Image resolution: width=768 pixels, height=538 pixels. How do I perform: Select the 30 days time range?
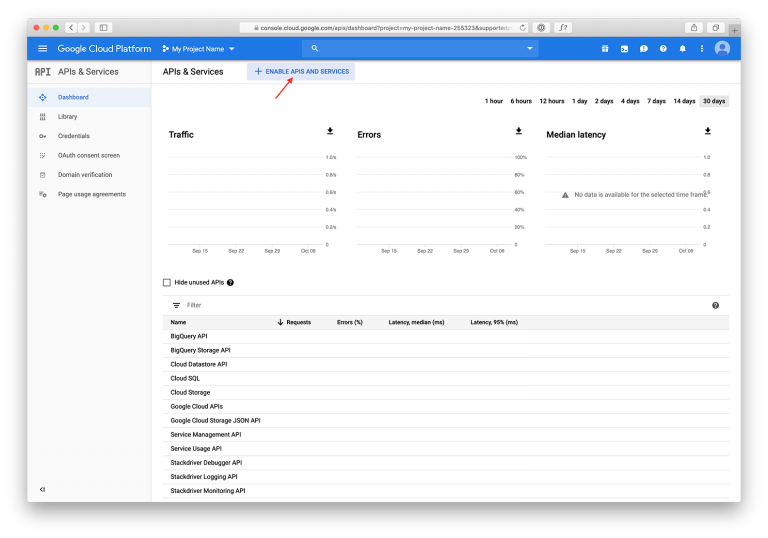[x=714, y=101]
